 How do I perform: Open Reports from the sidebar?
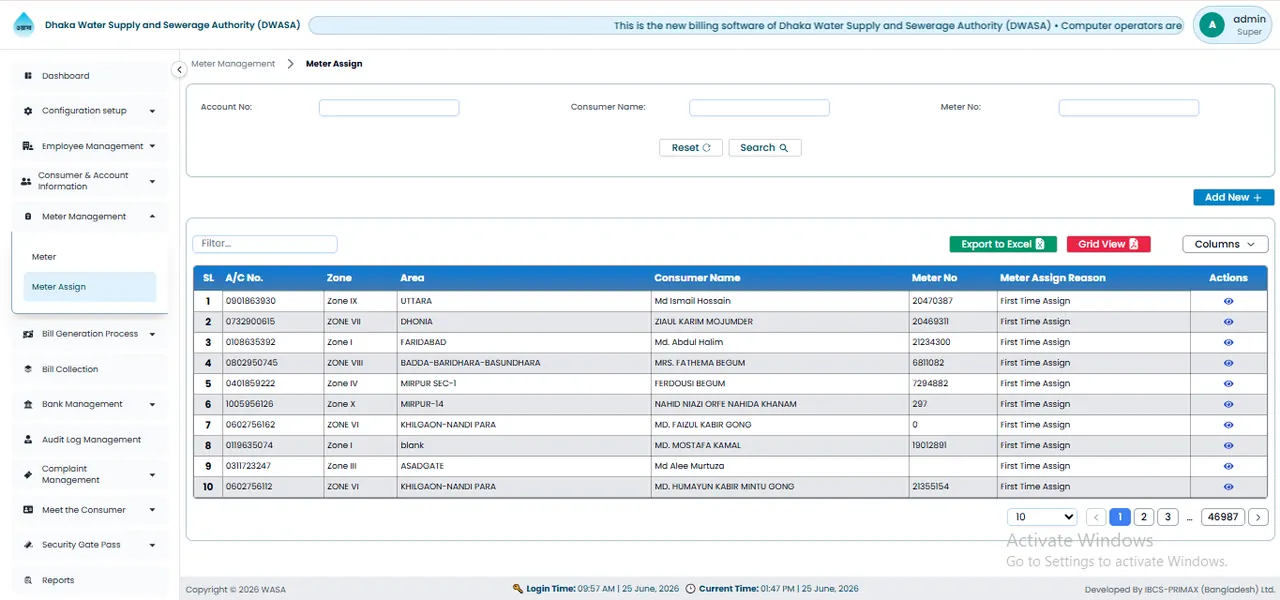[88, 580]
